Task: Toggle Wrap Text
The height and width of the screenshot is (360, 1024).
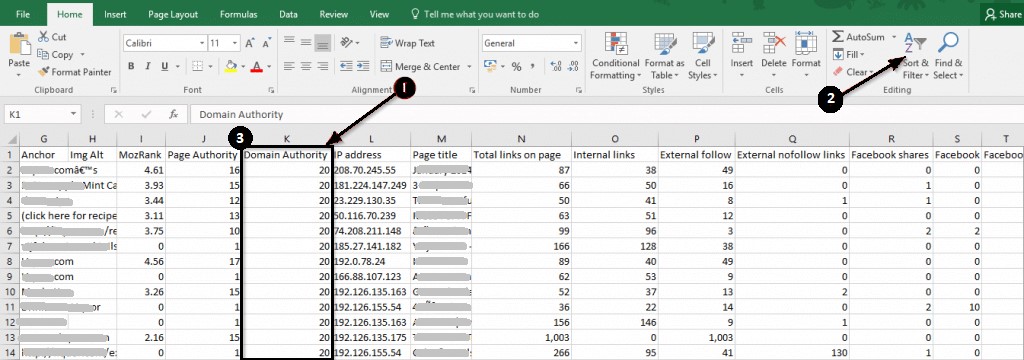Action: (x=407, y=43)
